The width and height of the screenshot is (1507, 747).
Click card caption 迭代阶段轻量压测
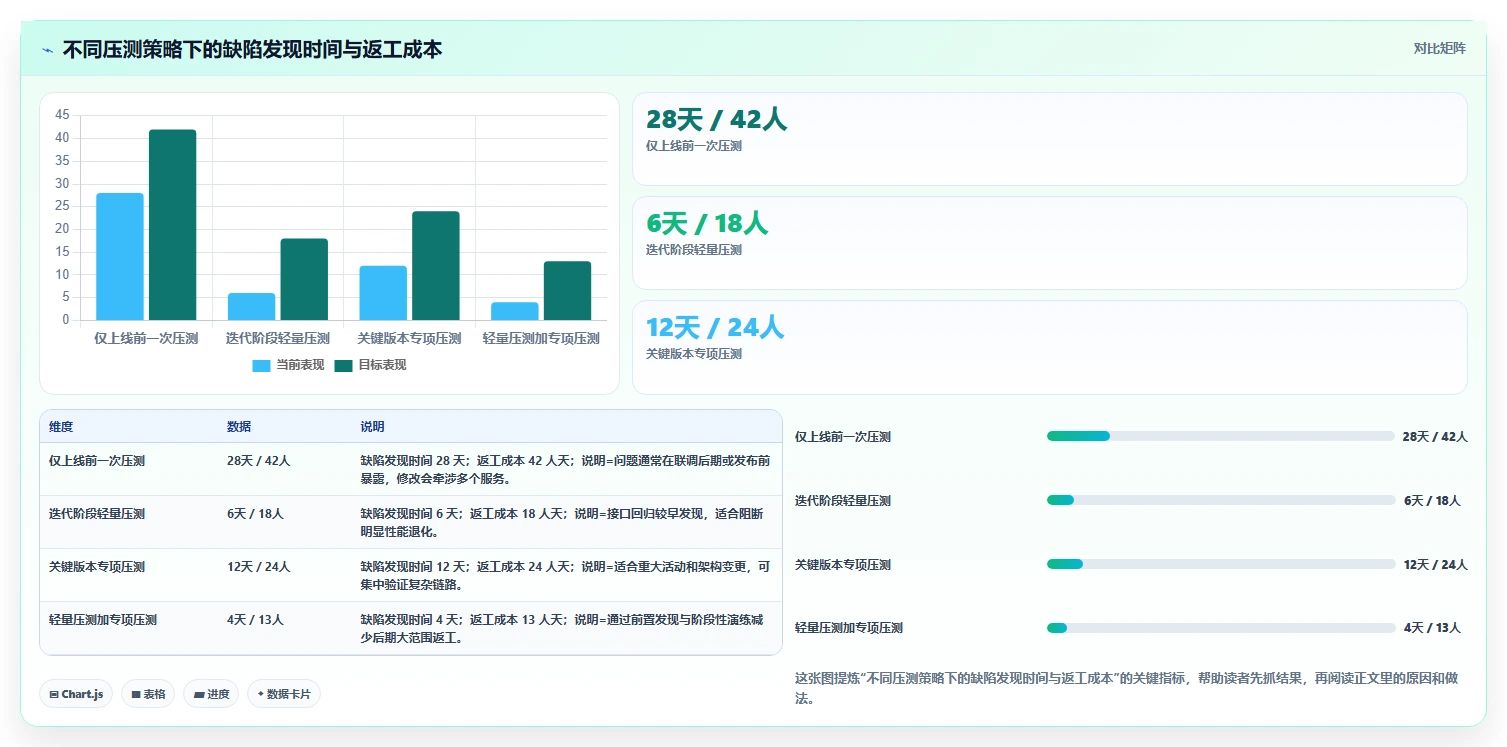[x=694, y=250]
